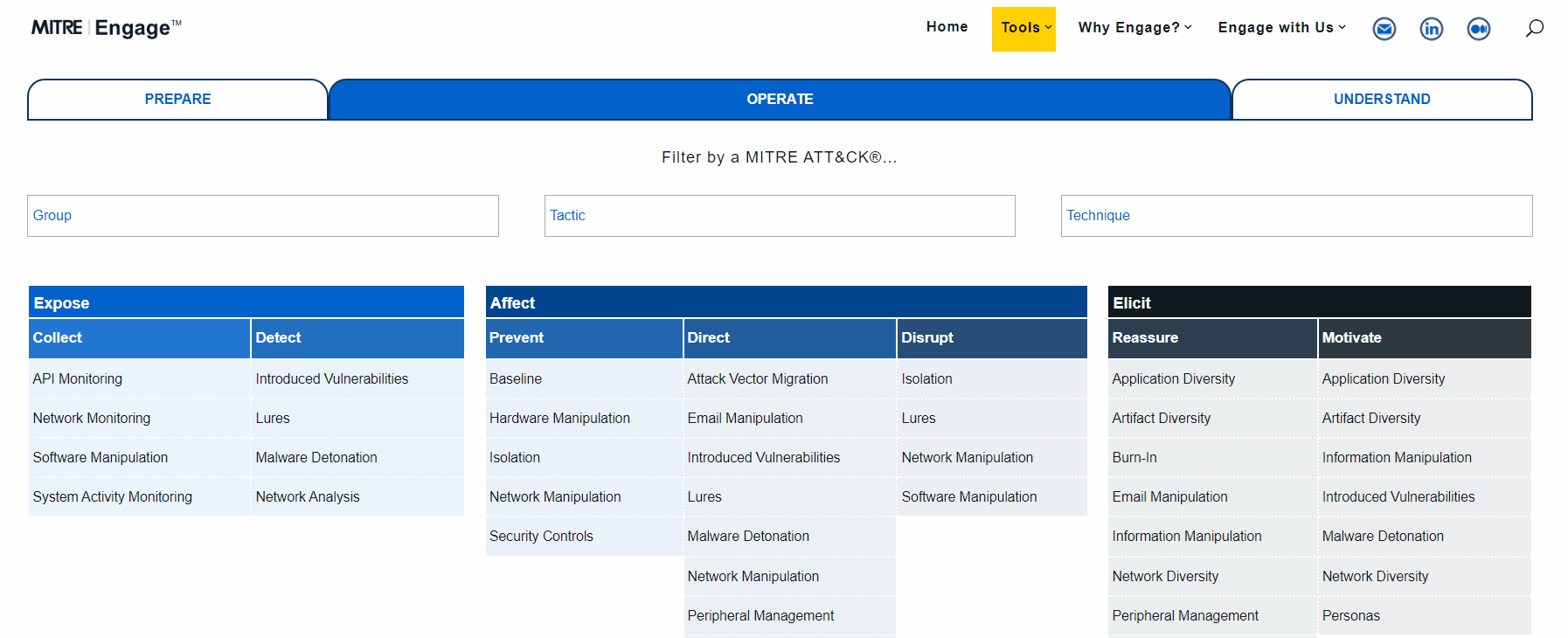Select Artifact Diversity under Reassure

tap(1162, 419)
